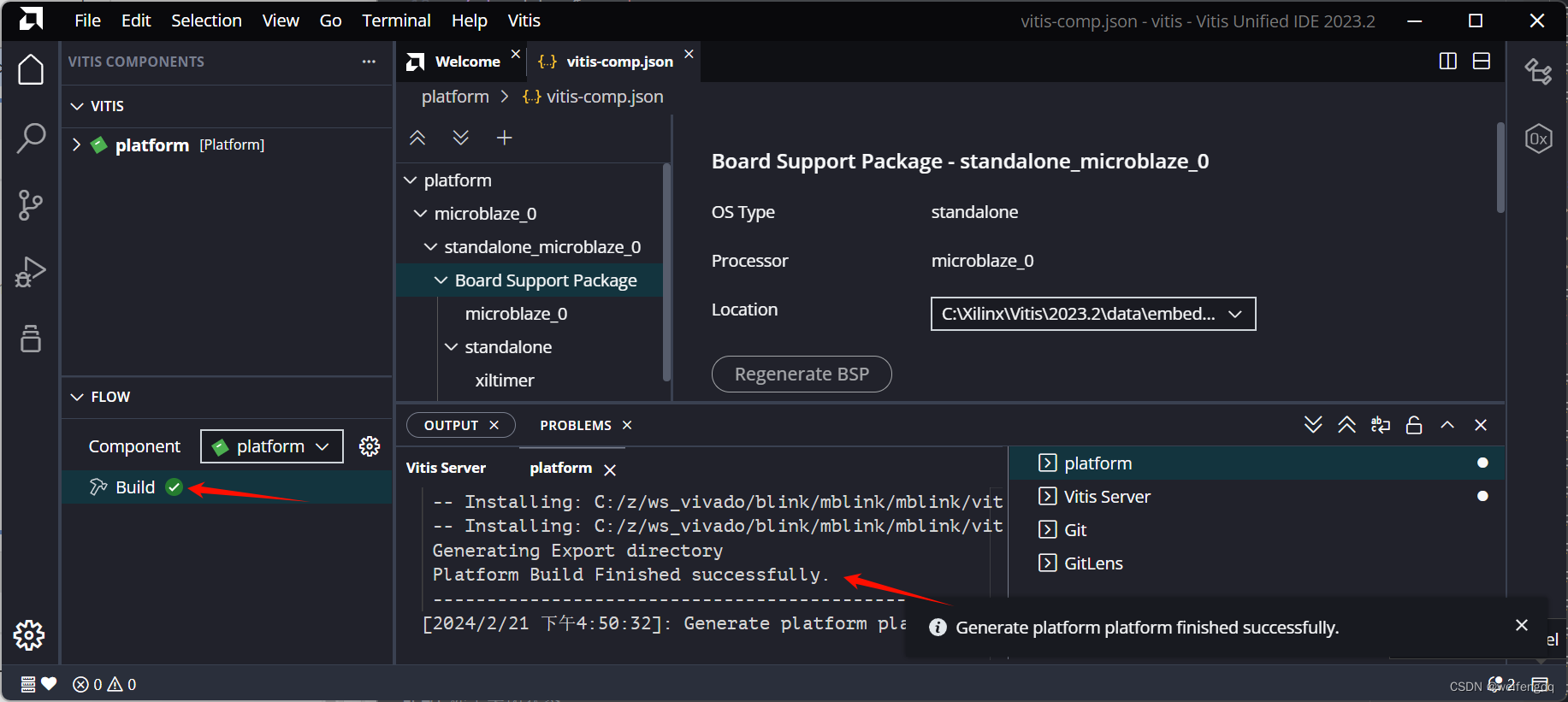This screenshot has width=1568, height=702.
Task: Close the bottom panel
Action: click(1481, 425)
